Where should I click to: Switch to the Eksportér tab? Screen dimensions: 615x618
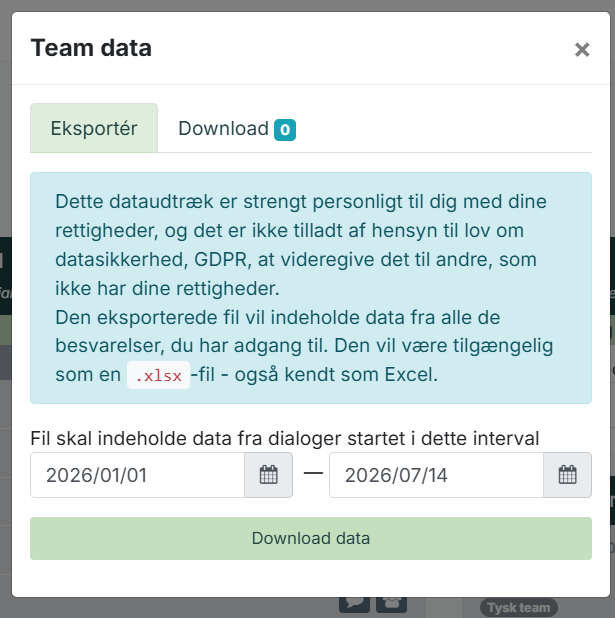94,128
